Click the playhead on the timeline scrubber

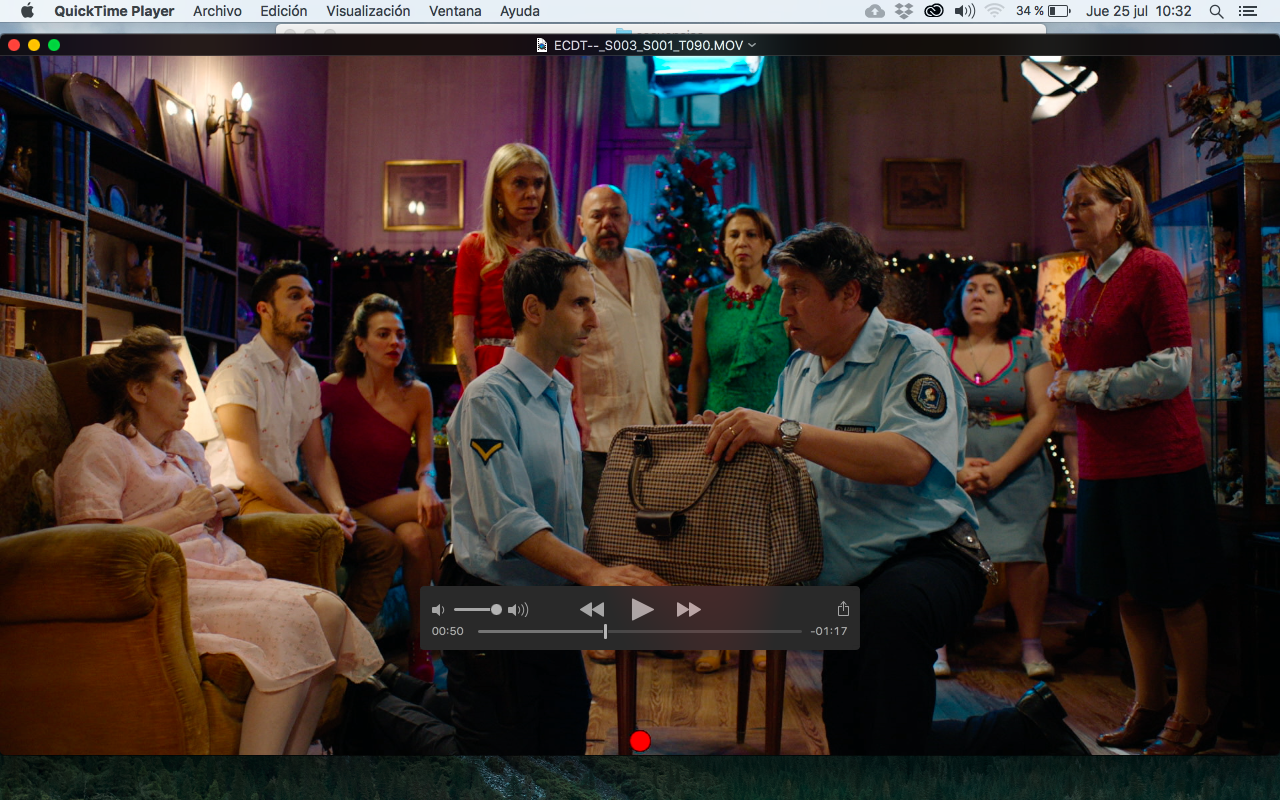pyautogui.click(x=605, y=631)
